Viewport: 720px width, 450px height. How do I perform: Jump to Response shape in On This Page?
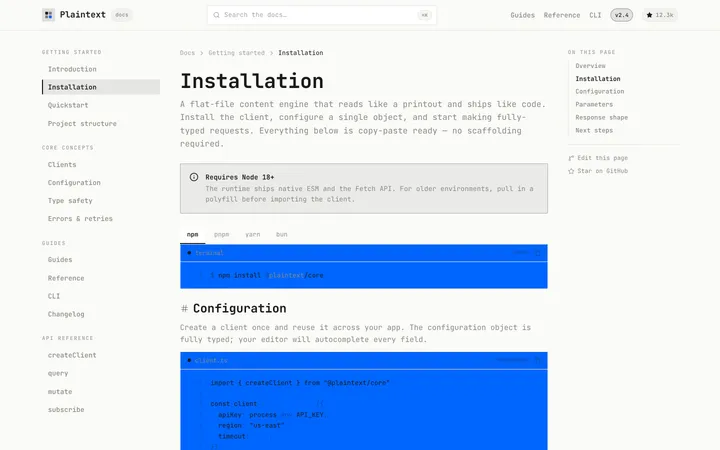point(602,118)
